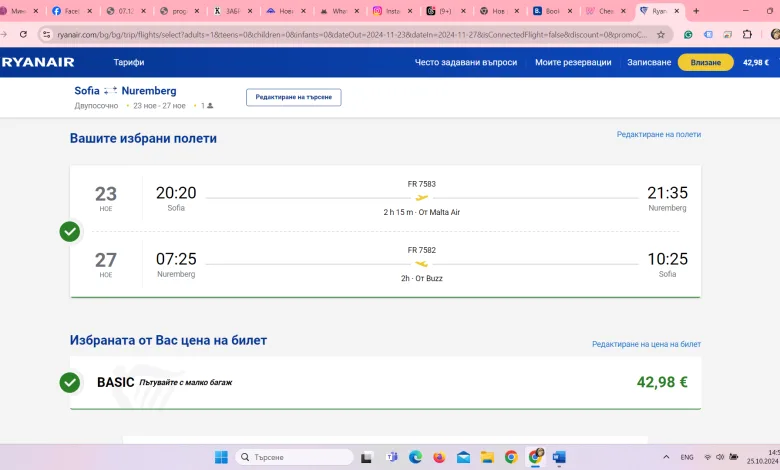
Task: Click the green checkmark next to BASIC fare
Action: coord(70,382)
